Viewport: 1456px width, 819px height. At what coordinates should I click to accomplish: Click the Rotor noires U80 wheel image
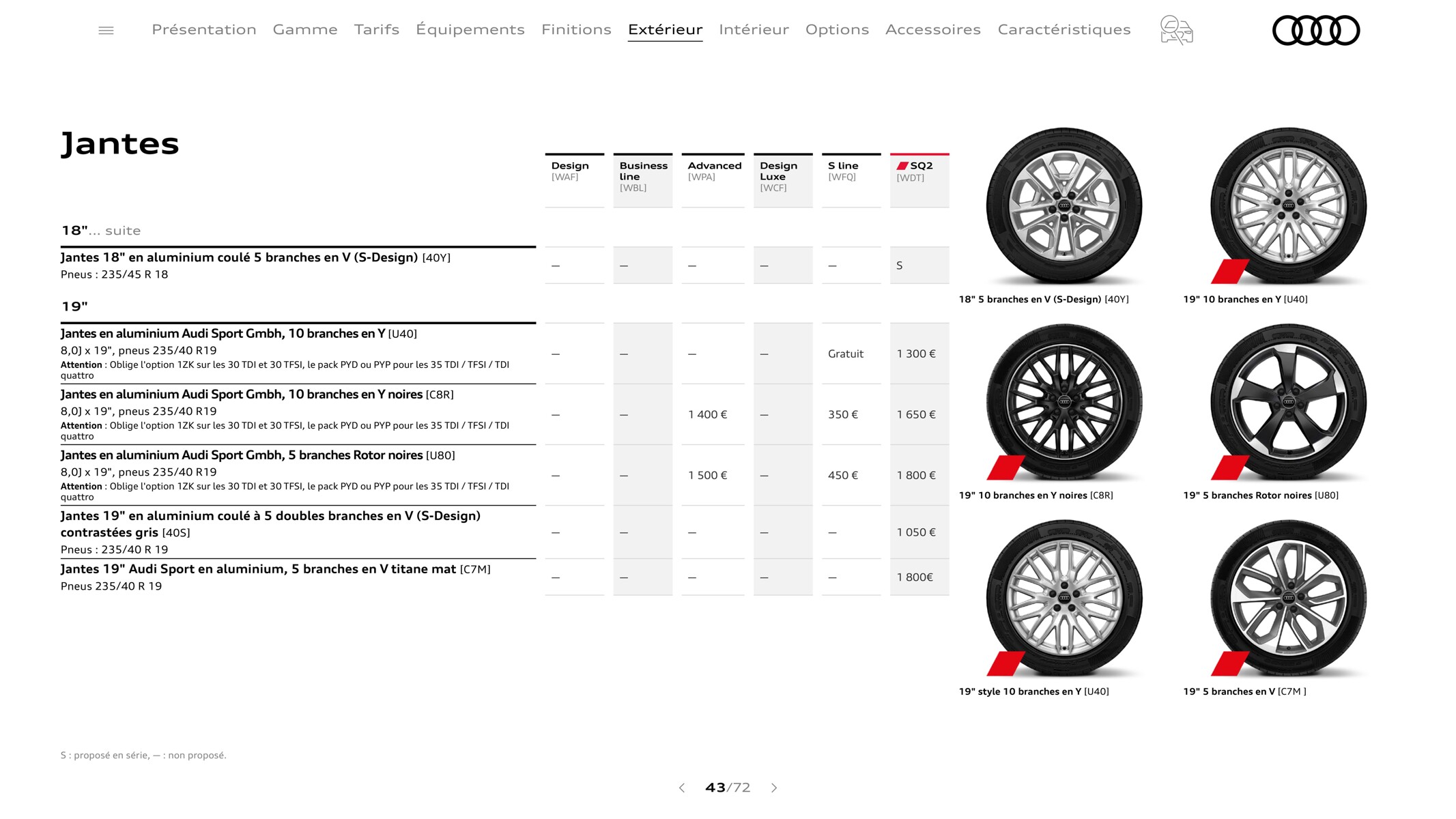click(1288, 402)
